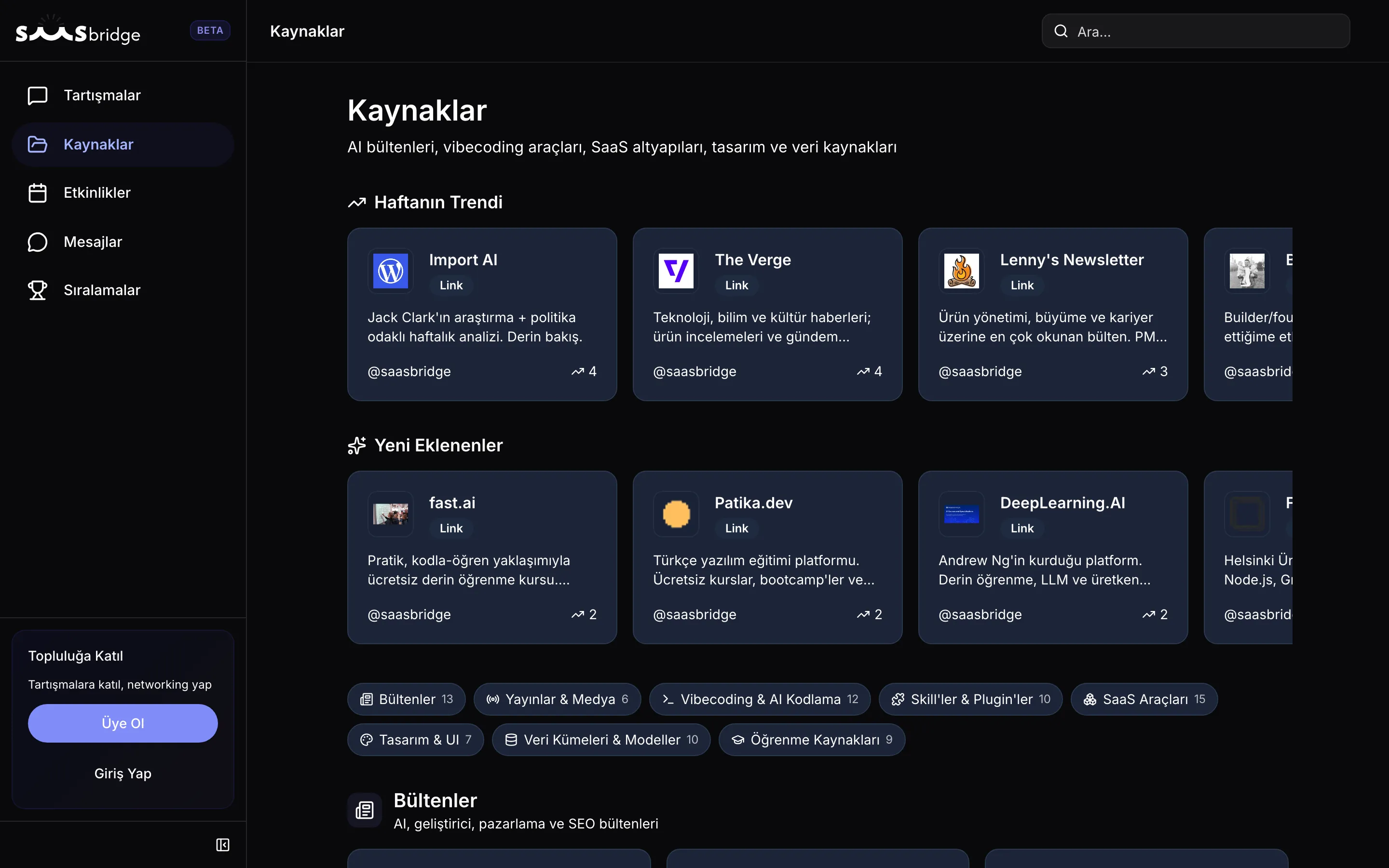The height and width of the screenshot is (868, 1389).
Task: Open The Verge resource card
Action: [x=767, y=314]
